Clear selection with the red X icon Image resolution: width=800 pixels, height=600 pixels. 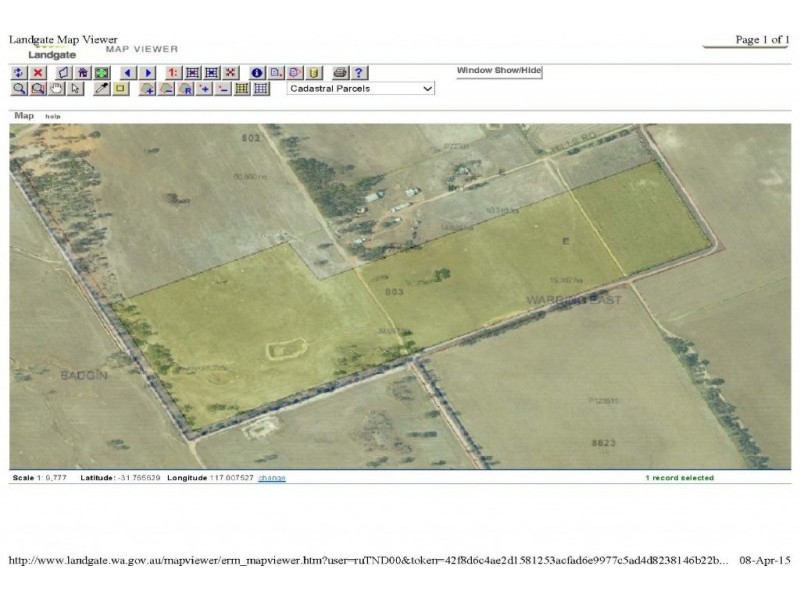tap(36, 72)
